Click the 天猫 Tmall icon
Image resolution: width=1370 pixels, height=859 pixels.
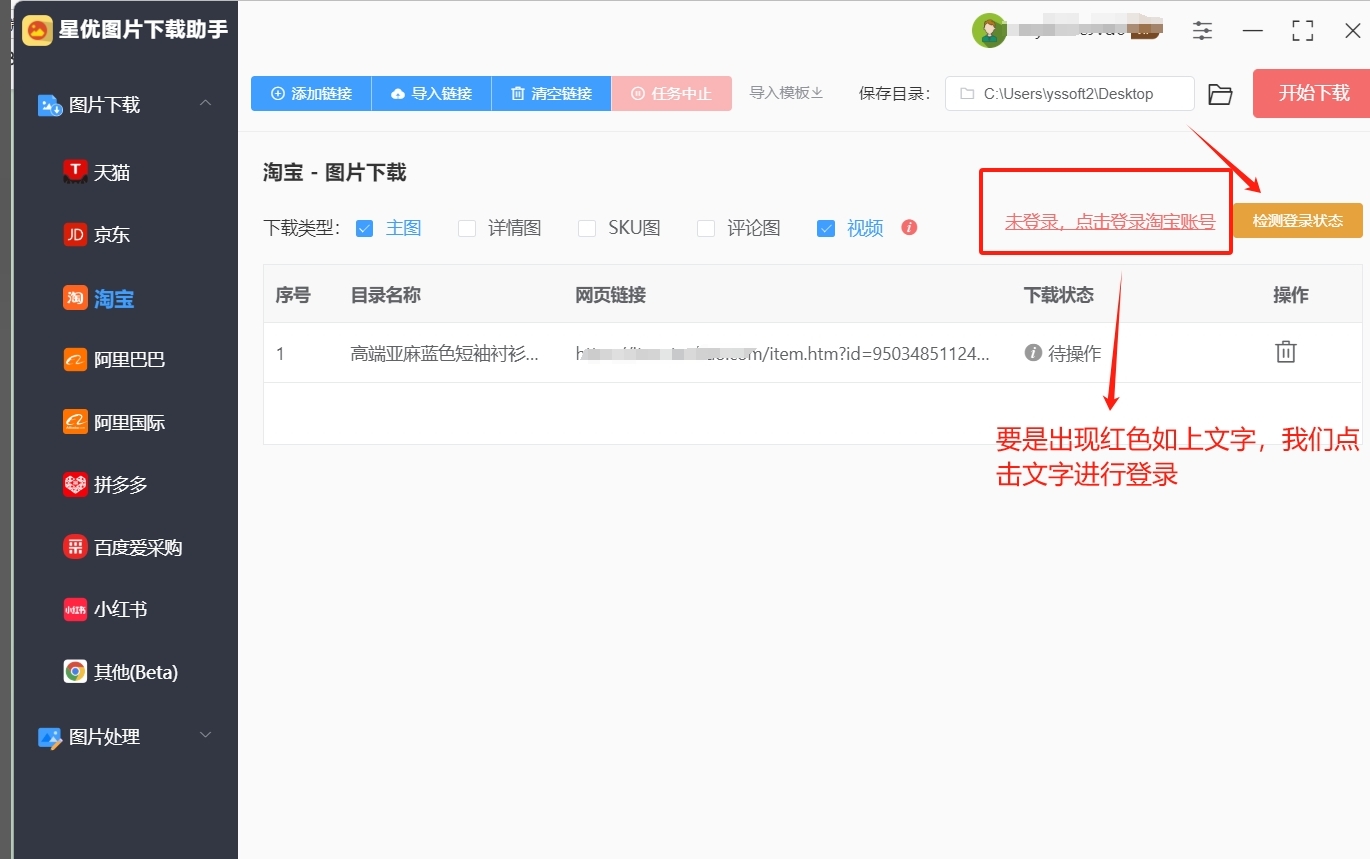pos(75,172)
